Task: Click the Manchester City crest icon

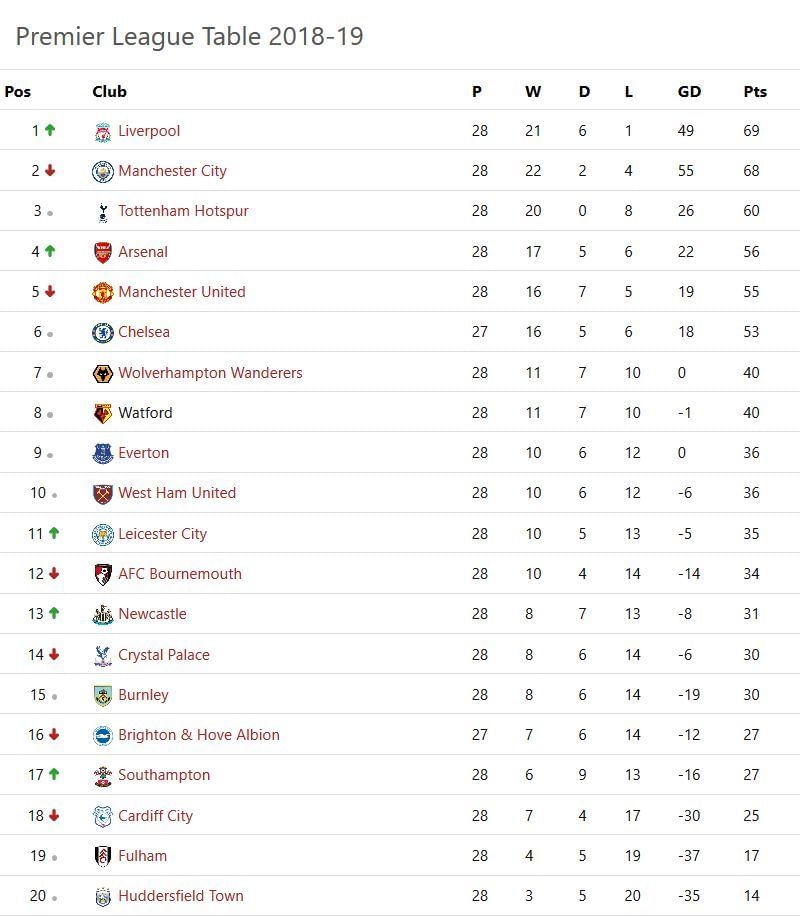Action: tap(103, 172)
